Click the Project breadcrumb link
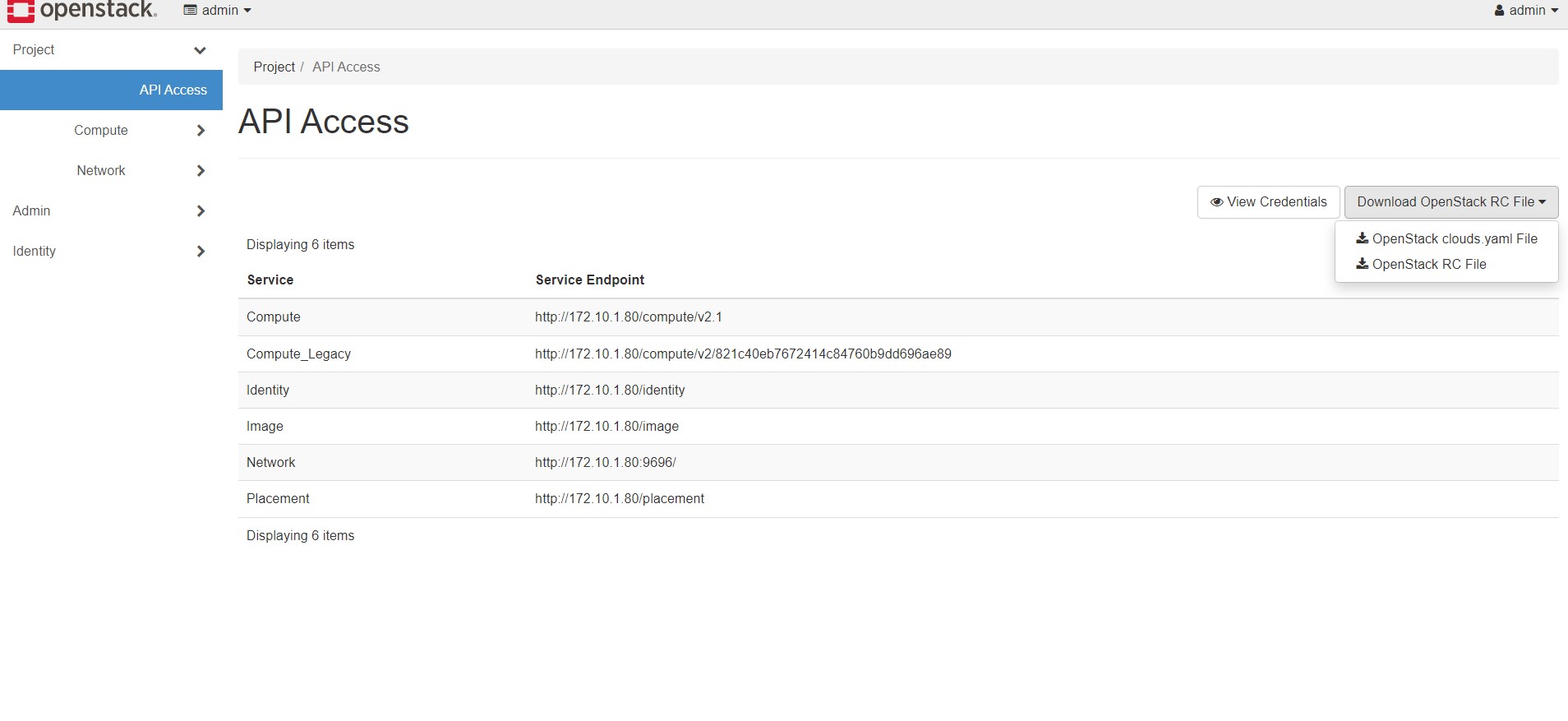Image resolution: width=1568 pixels, height=721 pixels. pos(274,67)
